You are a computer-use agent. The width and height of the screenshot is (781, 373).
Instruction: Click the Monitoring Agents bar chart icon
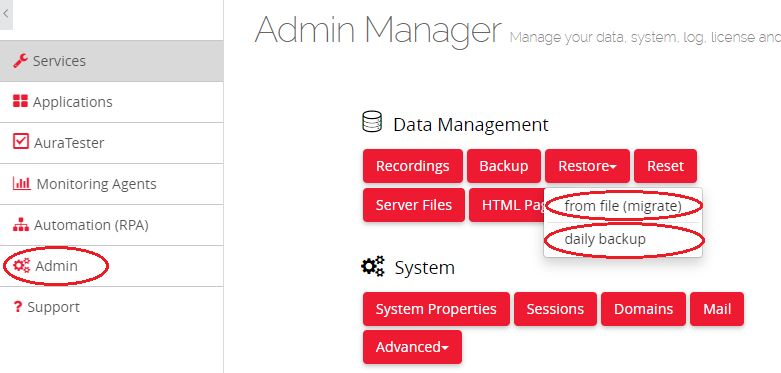click(21, 183)
